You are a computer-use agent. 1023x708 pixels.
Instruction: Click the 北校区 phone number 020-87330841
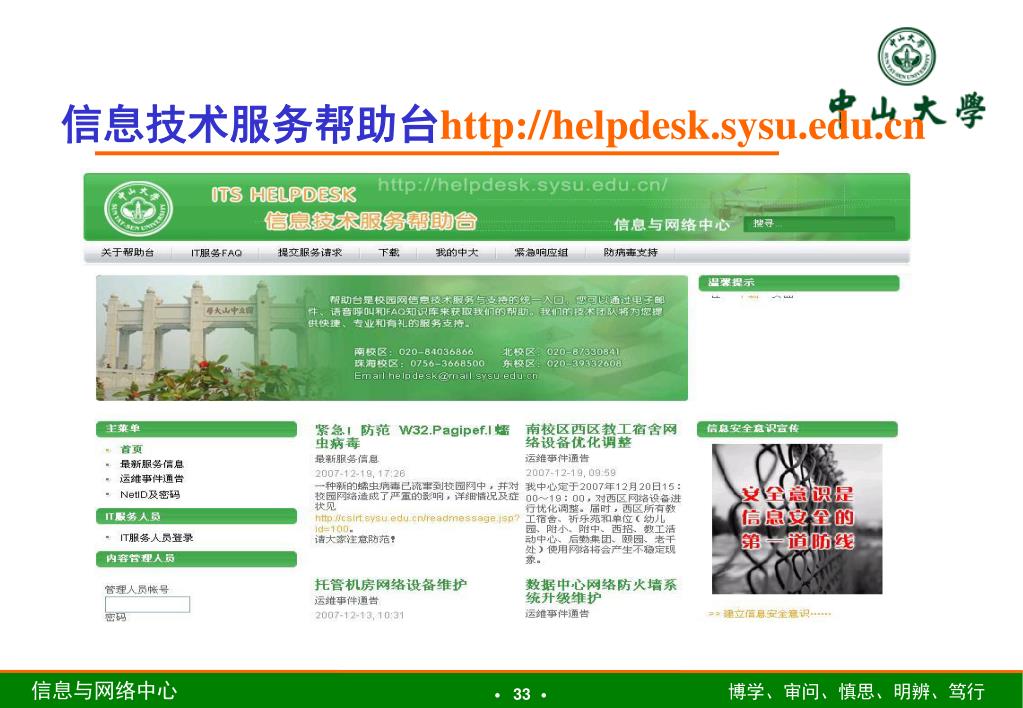583,352
